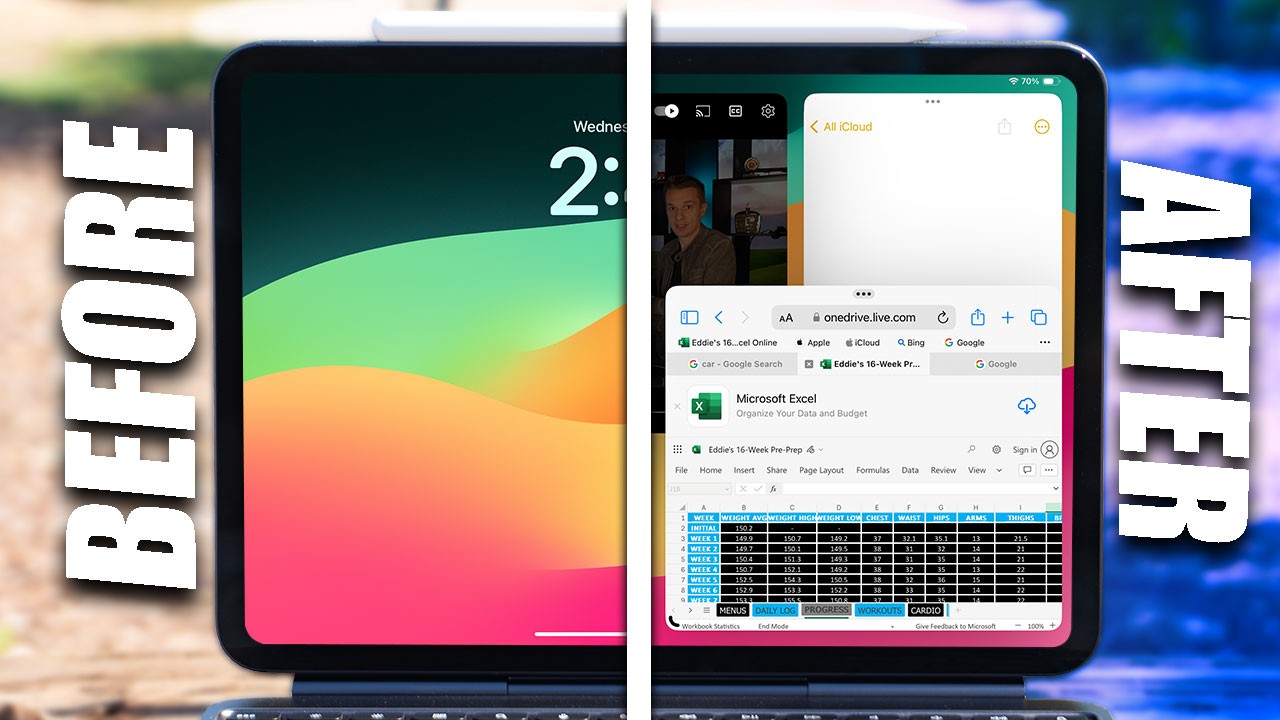Screen dimensions: 1280x720
Task: Open the Formulas ribbon tab
Action: [872, 470]
